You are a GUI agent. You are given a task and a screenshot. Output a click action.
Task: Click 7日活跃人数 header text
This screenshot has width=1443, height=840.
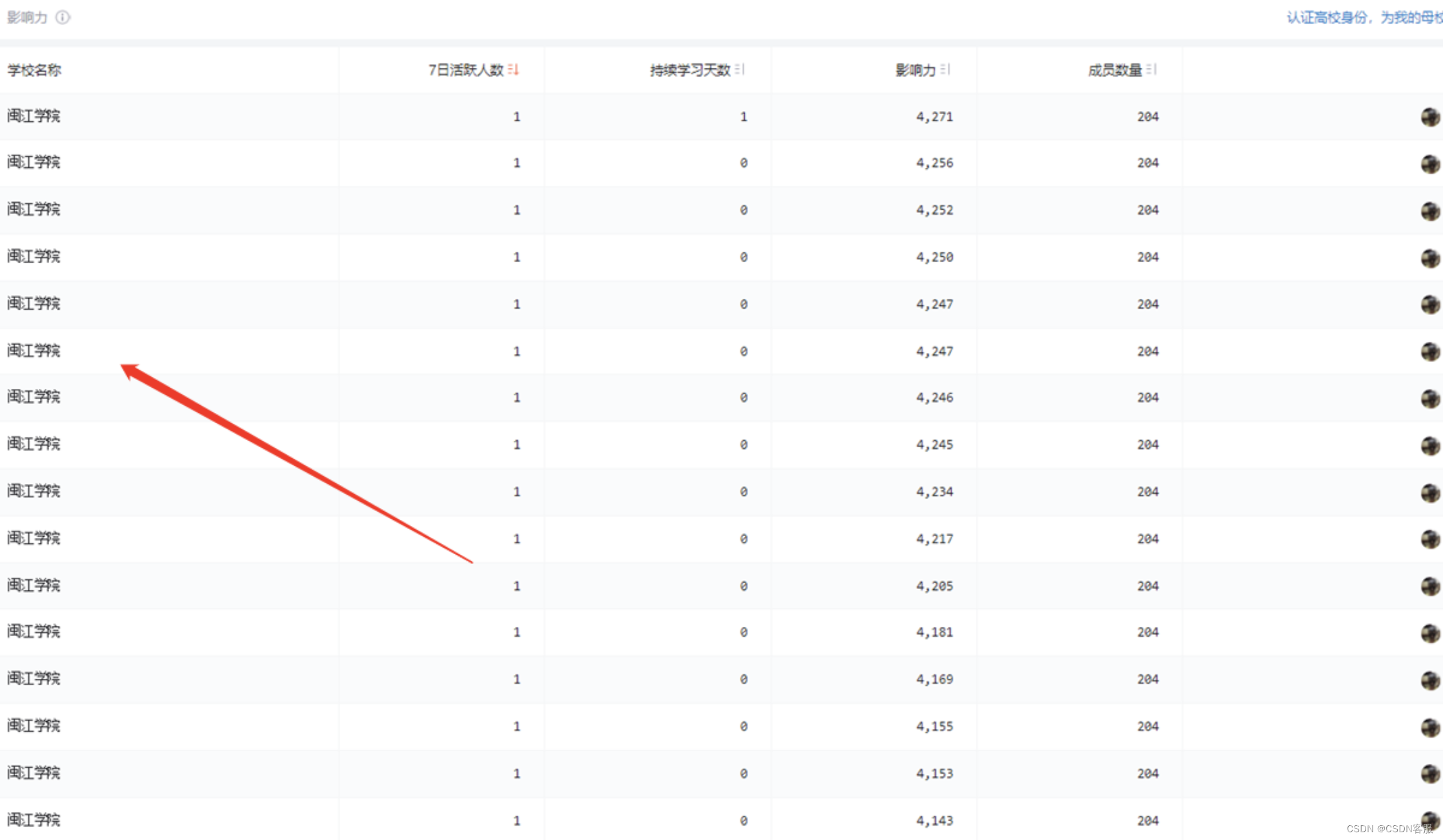(465, 70)
